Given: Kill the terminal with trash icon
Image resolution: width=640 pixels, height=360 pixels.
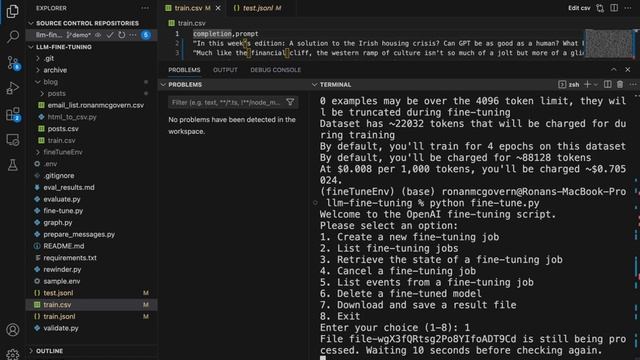Looking at the screenshot, I should point(620,84).
